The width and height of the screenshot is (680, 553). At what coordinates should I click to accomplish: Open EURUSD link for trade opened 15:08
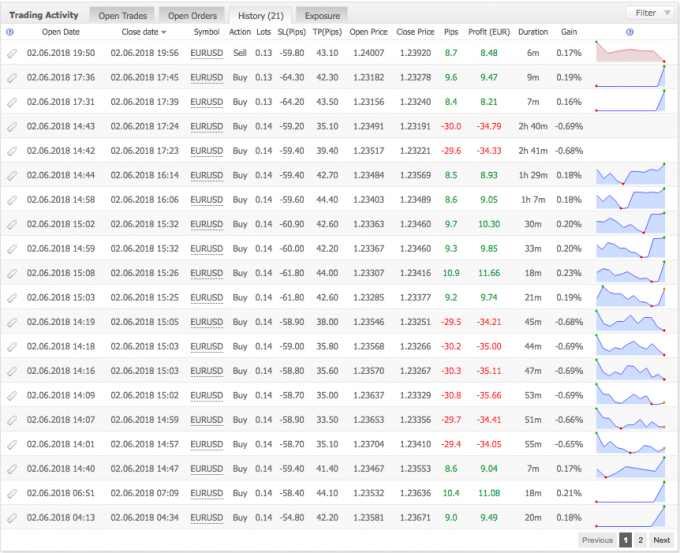(206, 273)
